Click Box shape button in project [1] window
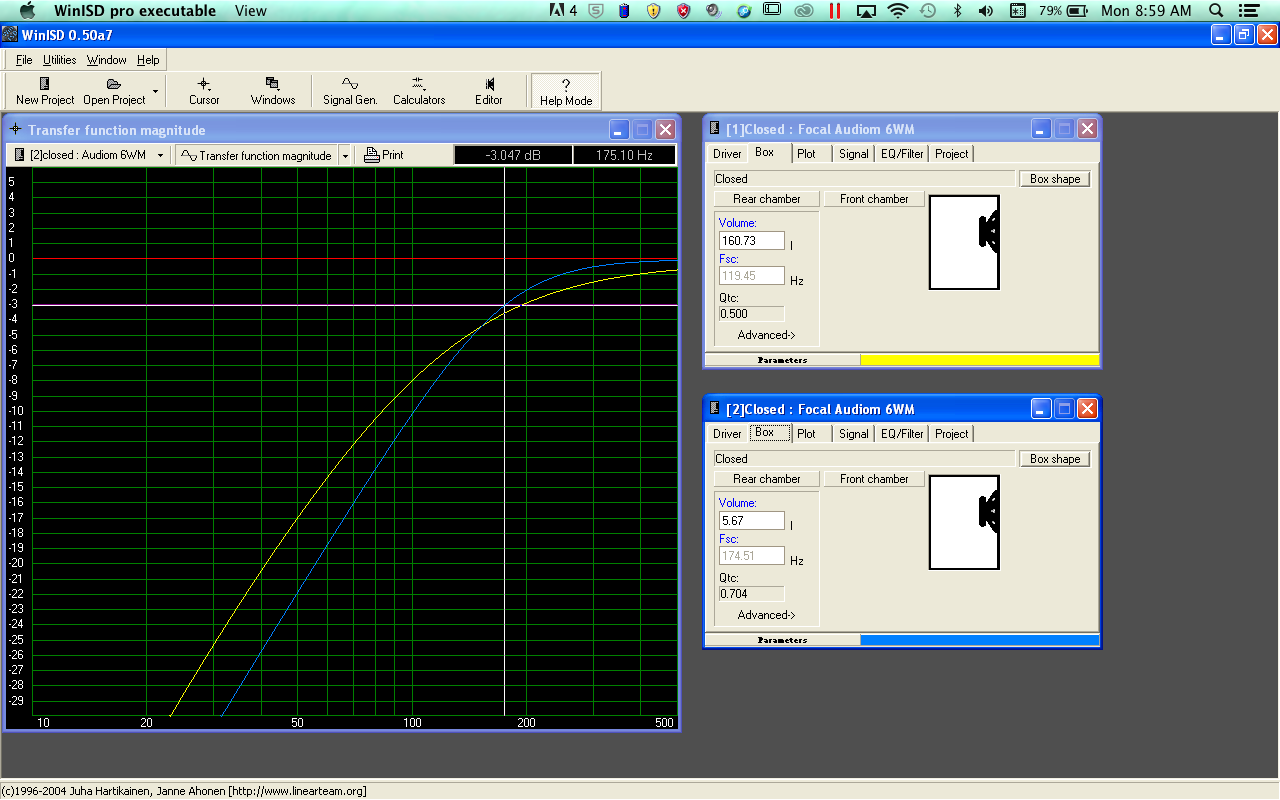 [1055, 179]
